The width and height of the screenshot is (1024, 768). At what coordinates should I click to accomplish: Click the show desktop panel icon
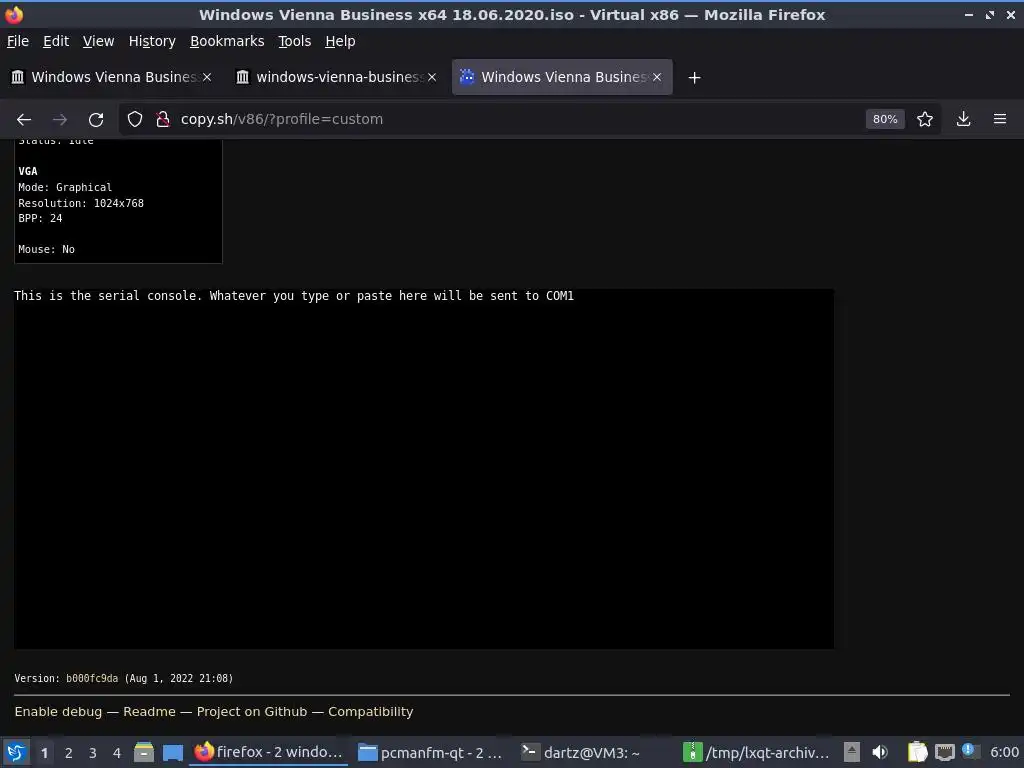(x=172, y=753)
